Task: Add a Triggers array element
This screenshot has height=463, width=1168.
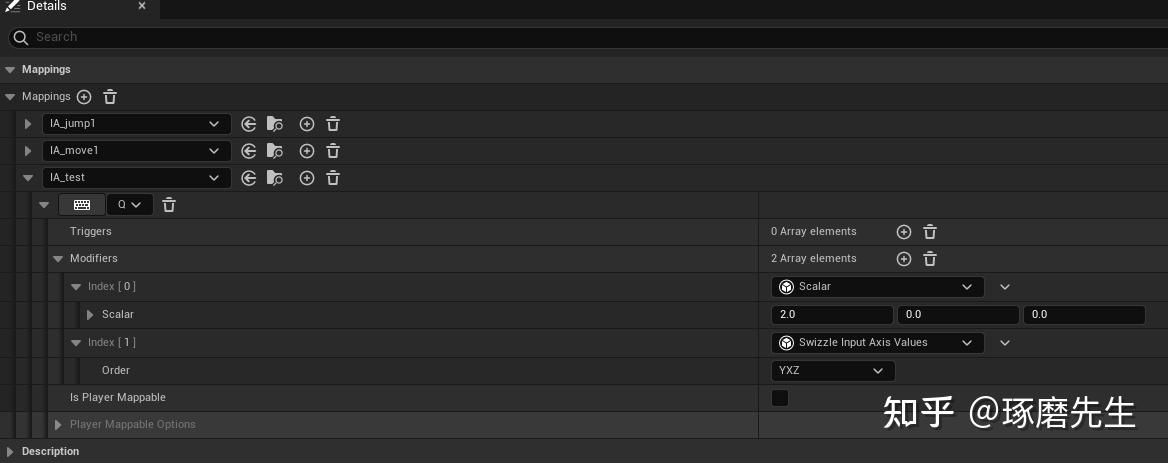Action: coord(904,232)
